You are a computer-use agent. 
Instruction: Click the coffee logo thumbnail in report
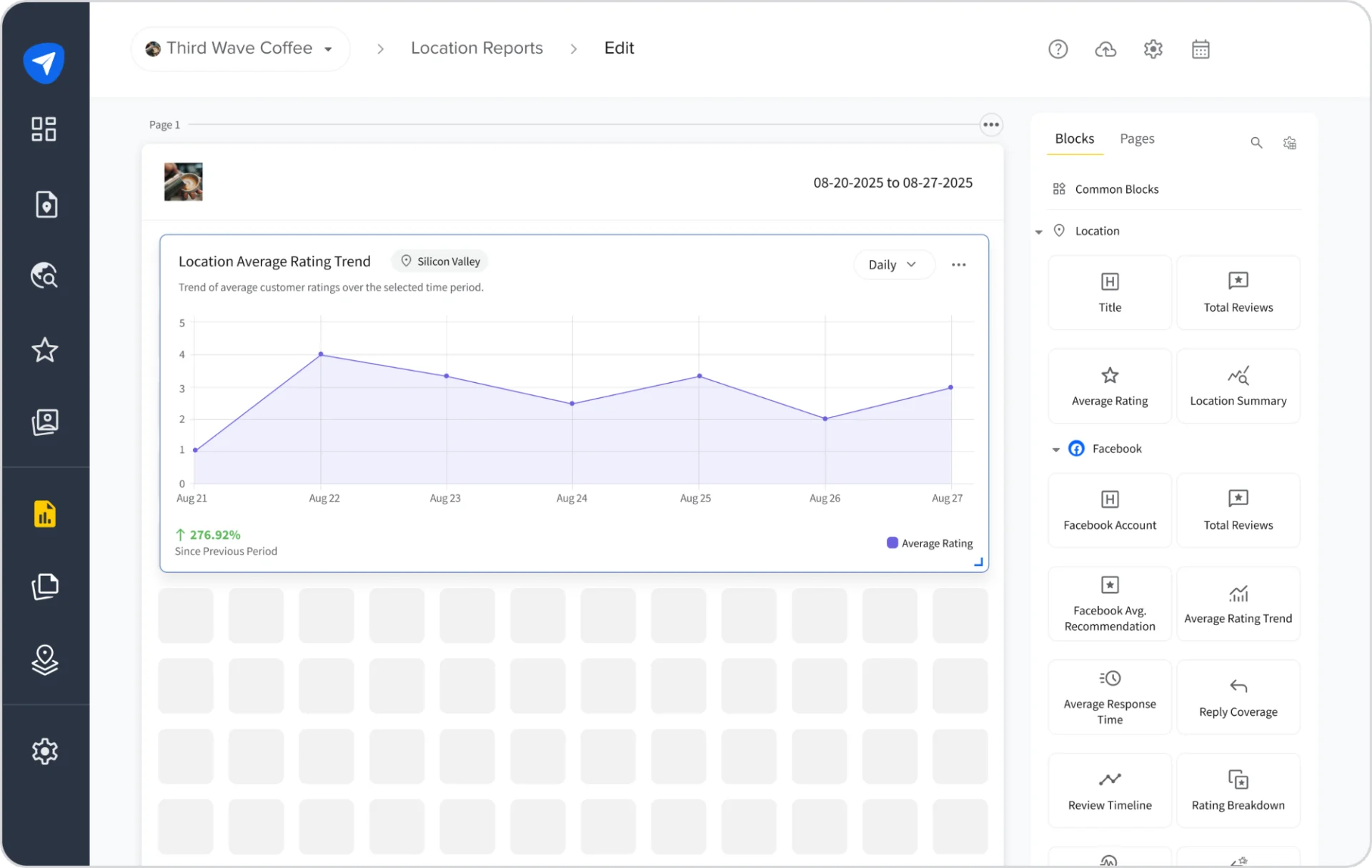click(x=183, y=181)
